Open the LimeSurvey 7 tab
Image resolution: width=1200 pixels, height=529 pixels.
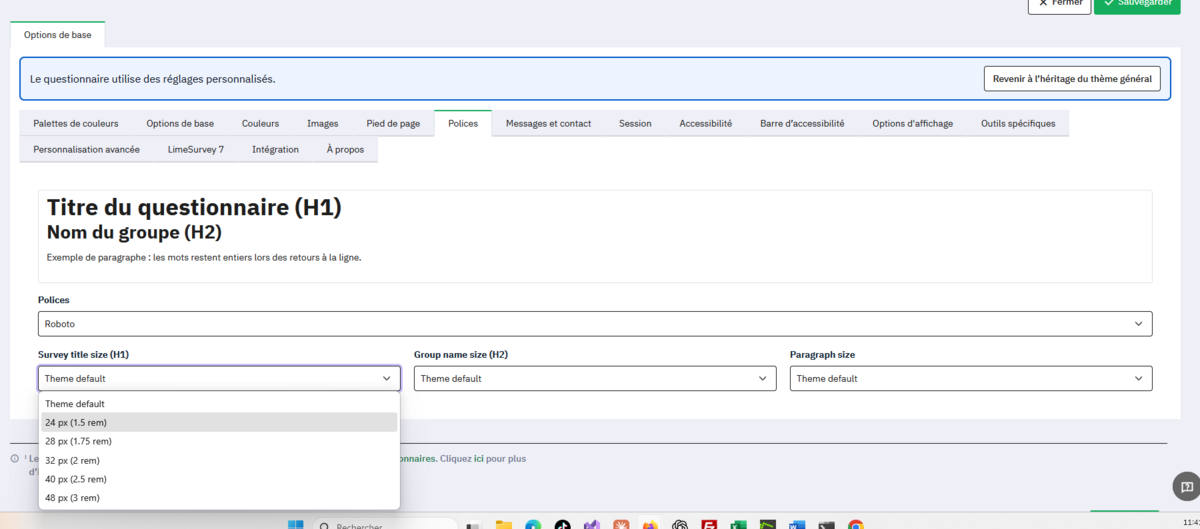196,149
